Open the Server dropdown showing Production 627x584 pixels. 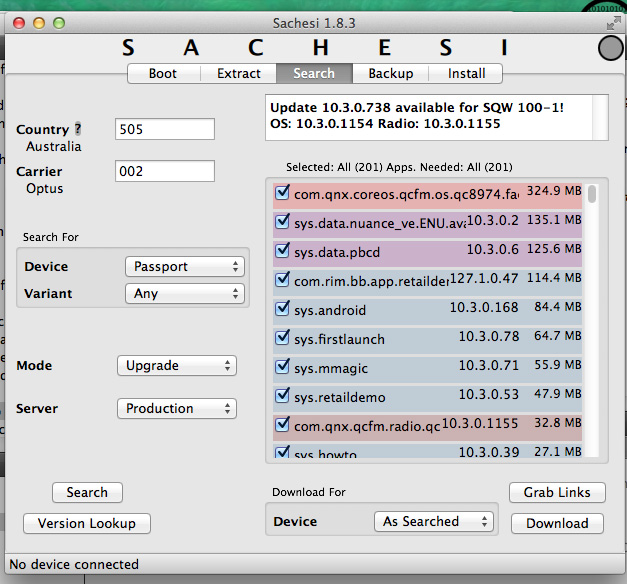point(177,408)
